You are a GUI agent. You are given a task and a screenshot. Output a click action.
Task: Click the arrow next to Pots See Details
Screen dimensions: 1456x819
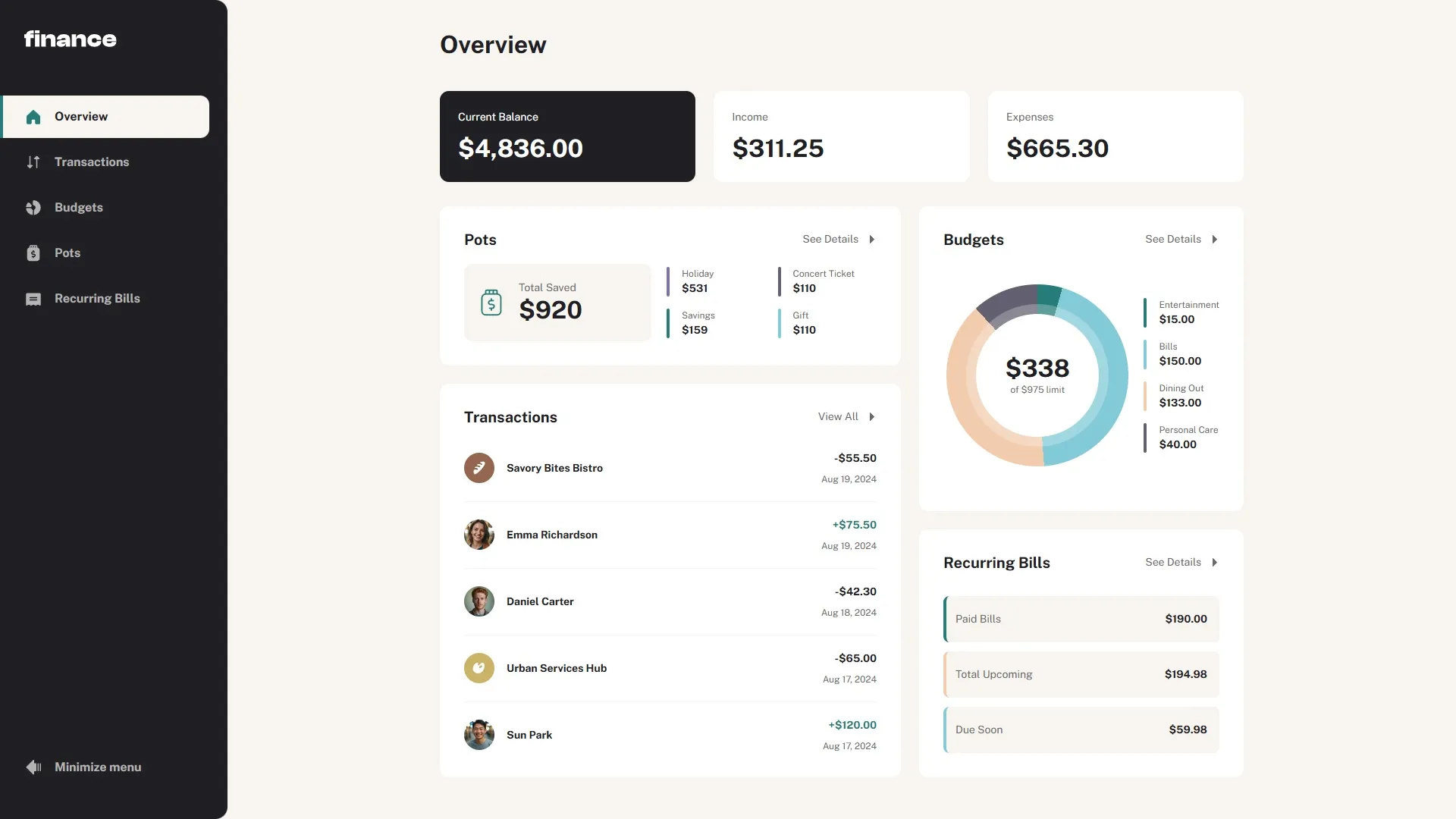point(872,240)
